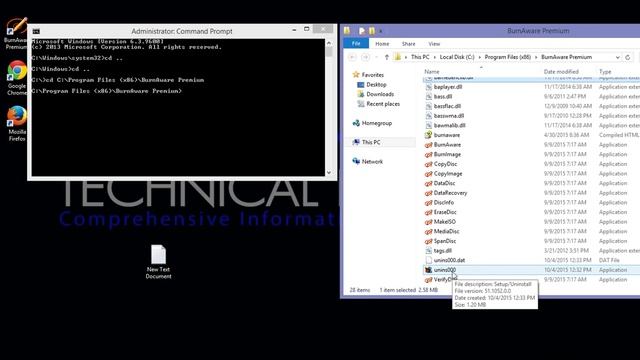Open Downloads in the navigation pane
640x360 pixels.
(376, 94)
